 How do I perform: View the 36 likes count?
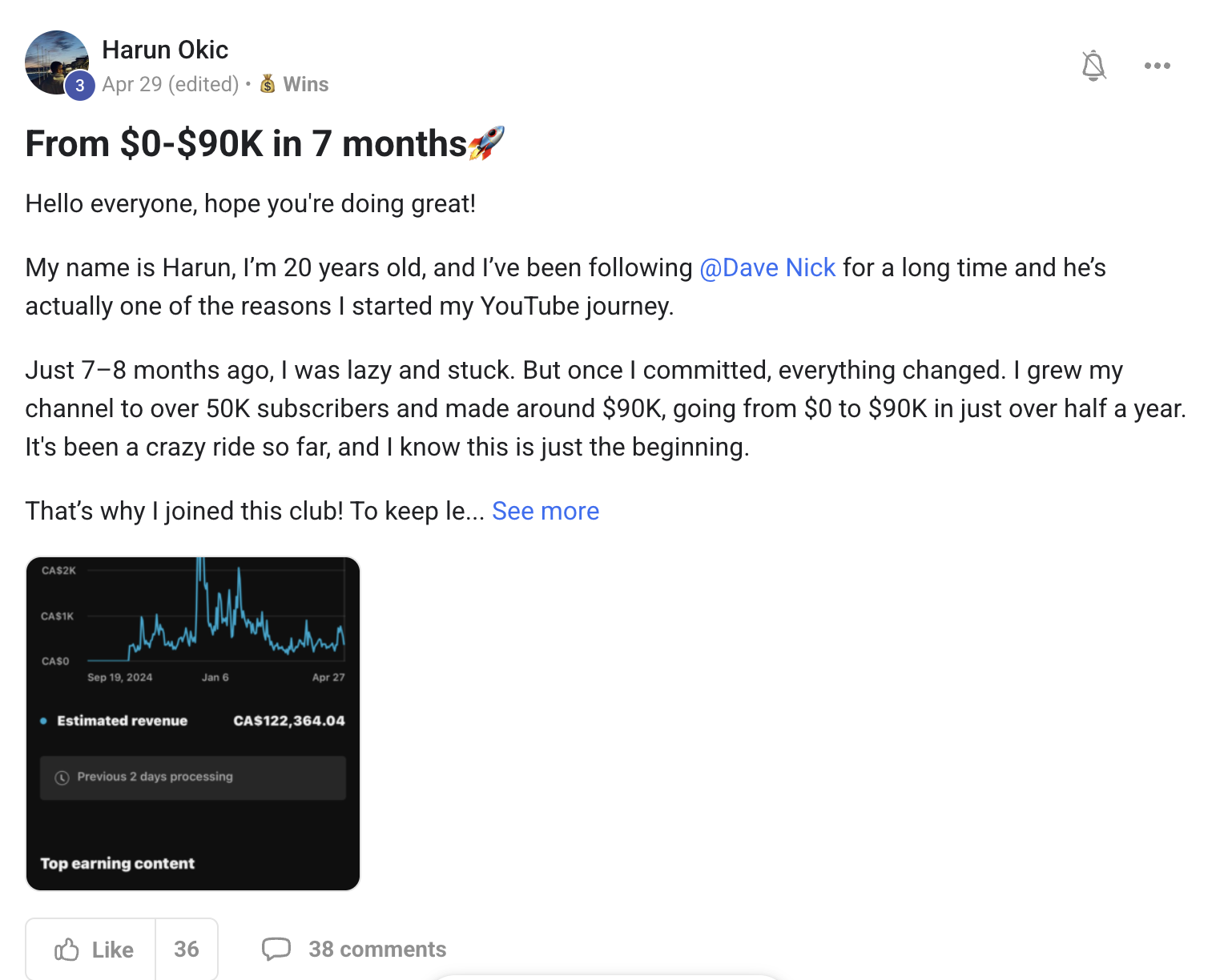coord(187,950)
